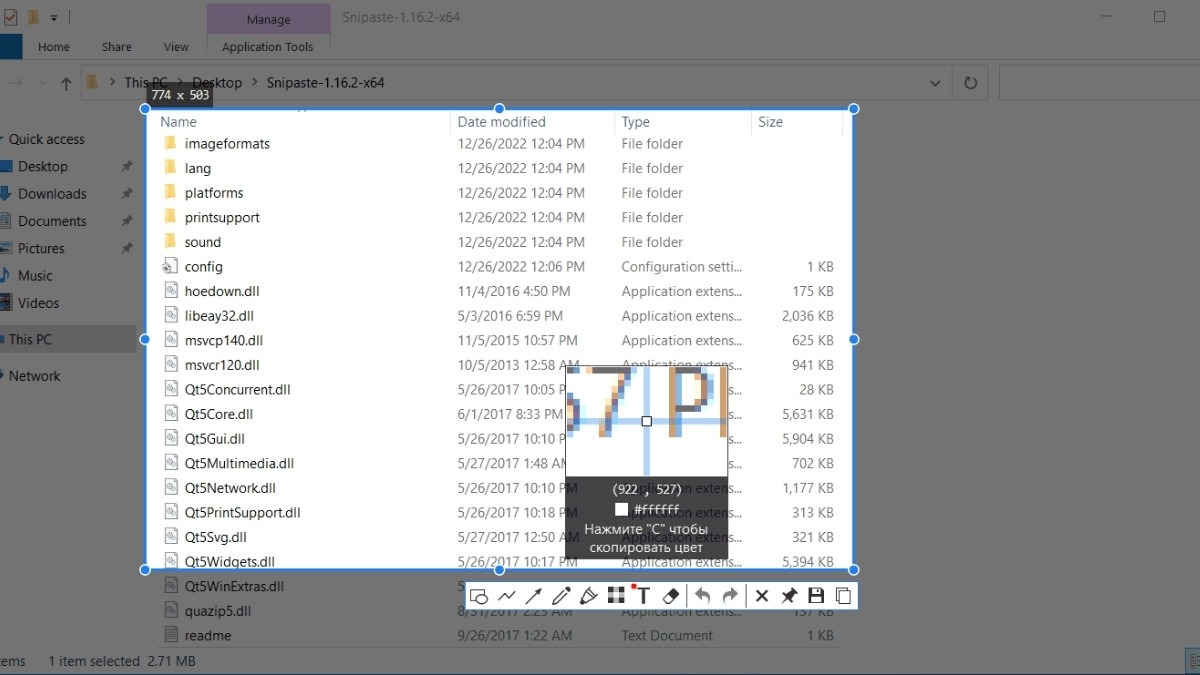This screenshot has width=1200, height=675.
Task: Copy the snip to clipboard
Action: (x=843, y=596)
